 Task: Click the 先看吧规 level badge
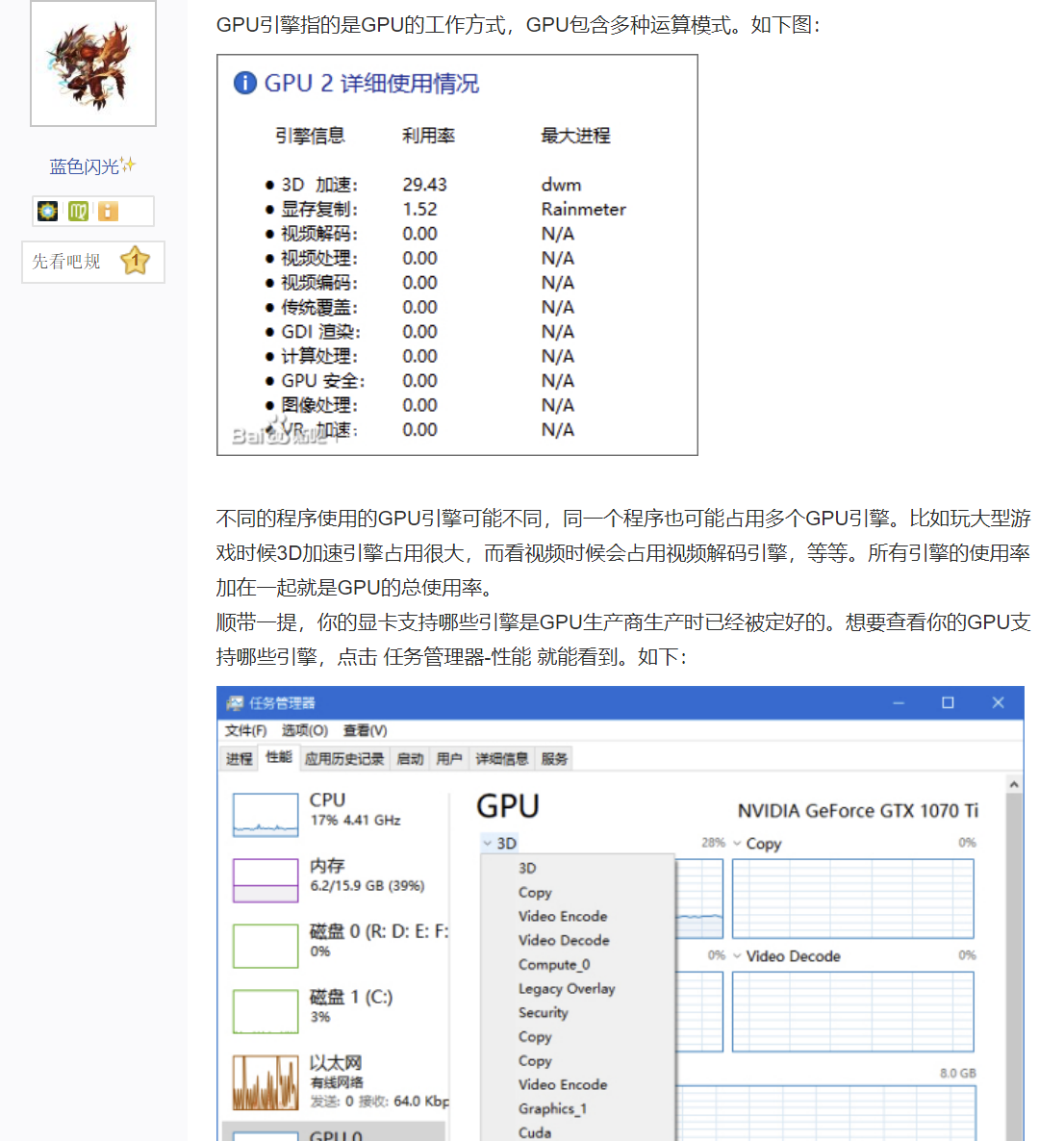point(93,262)
